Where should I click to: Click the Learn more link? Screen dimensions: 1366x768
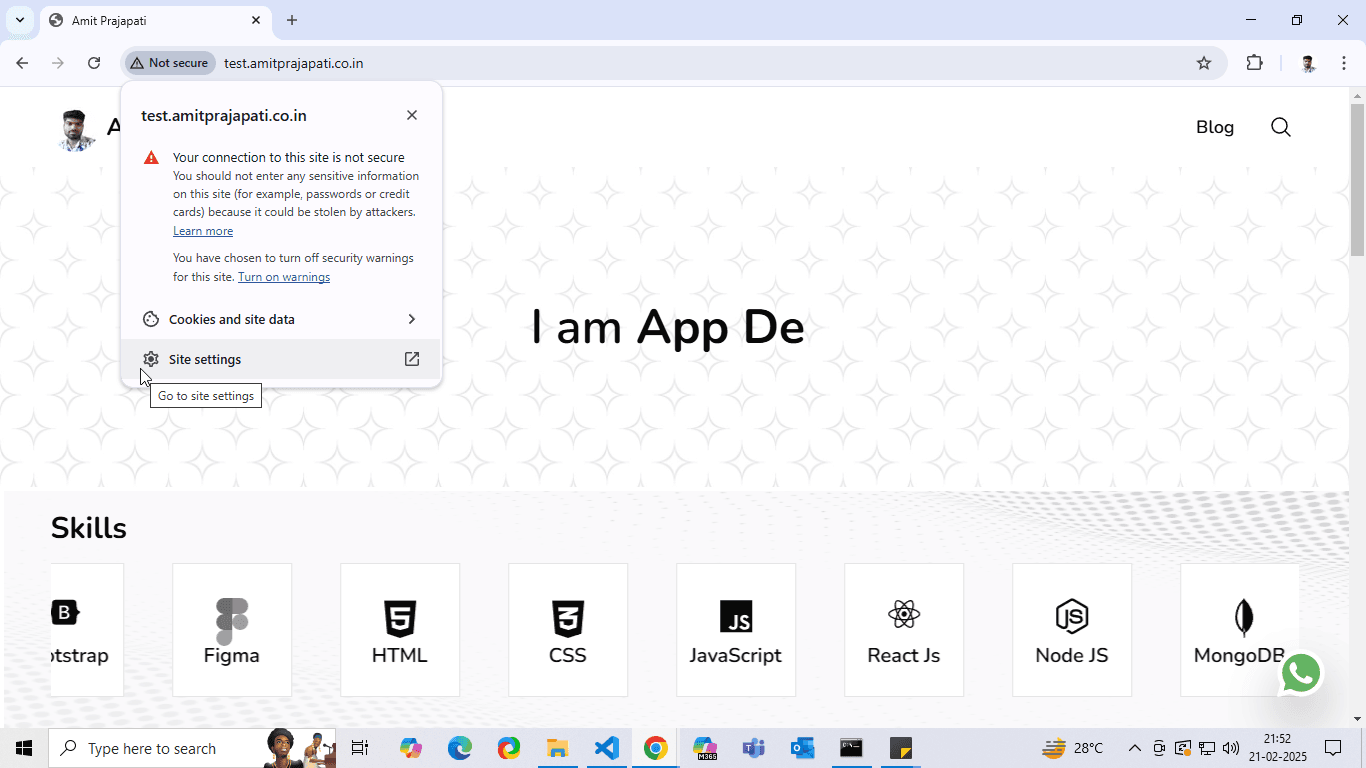point(203,231)
